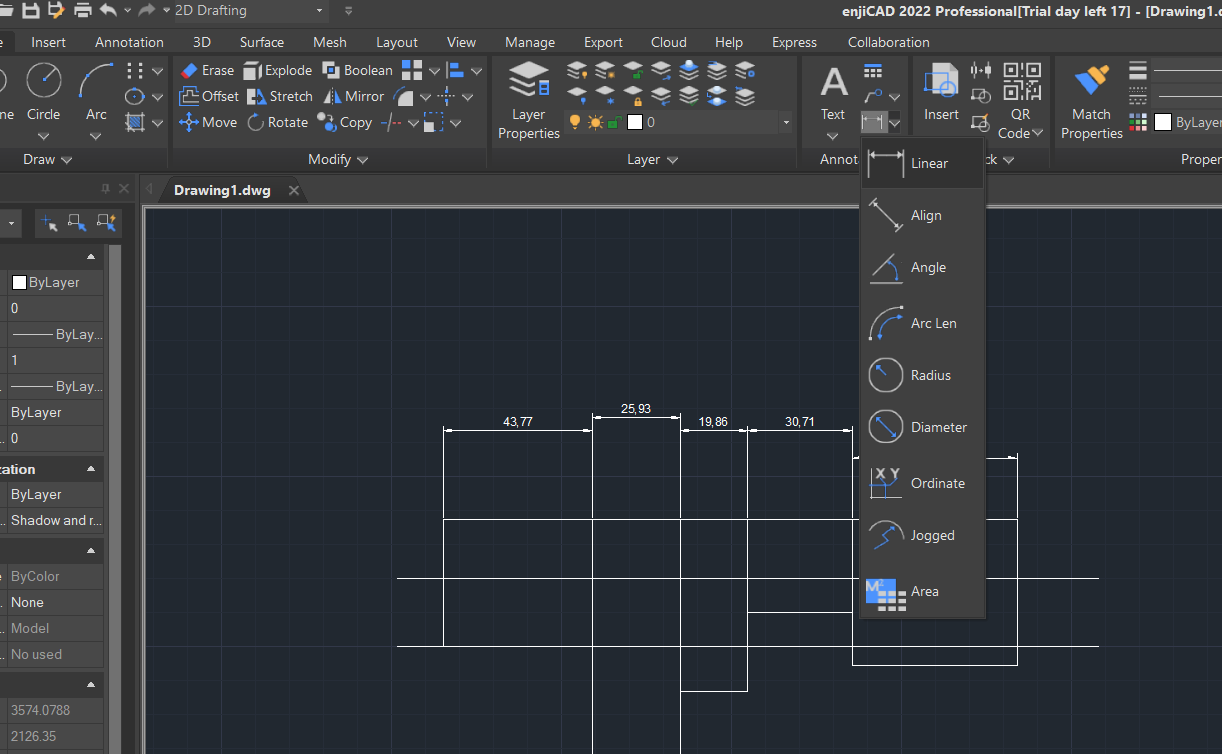This screenshot has height=754, width=1222.
Task: Switch to the Annotation ribbon tab
Action: coord(129,42)
